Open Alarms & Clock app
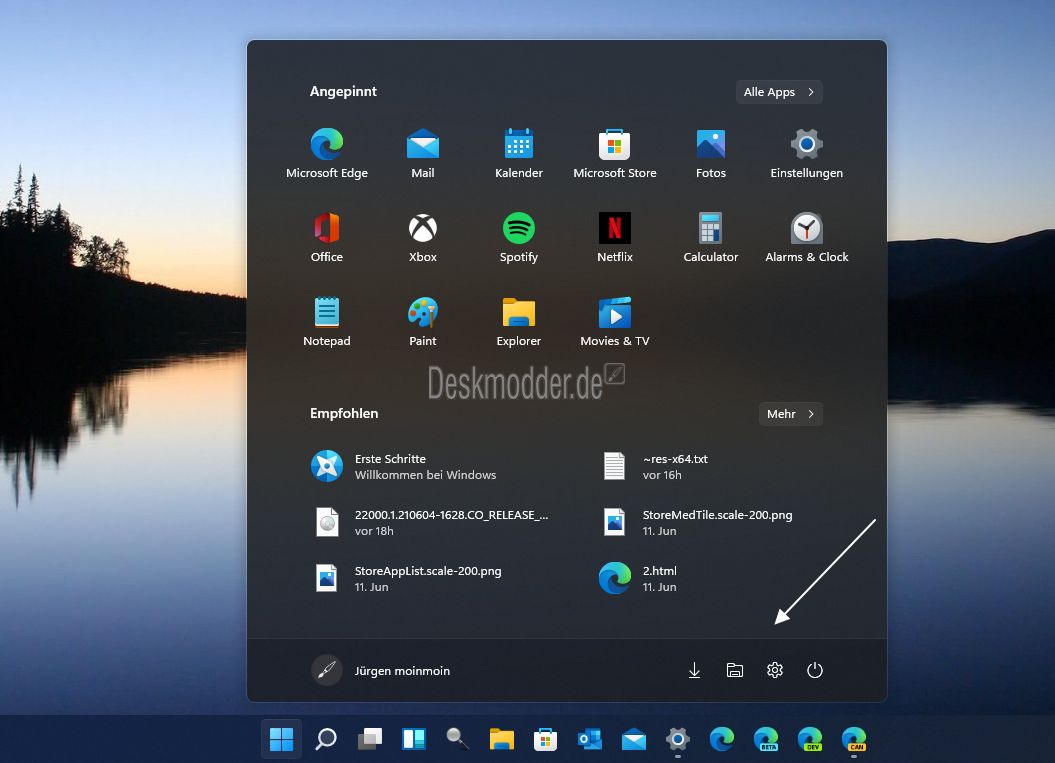1055x763 pixels. [807, 238]
